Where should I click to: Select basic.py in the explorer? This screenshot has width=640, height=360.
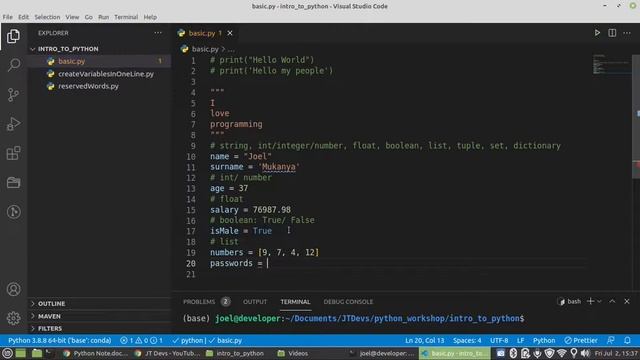pos(100,61)
